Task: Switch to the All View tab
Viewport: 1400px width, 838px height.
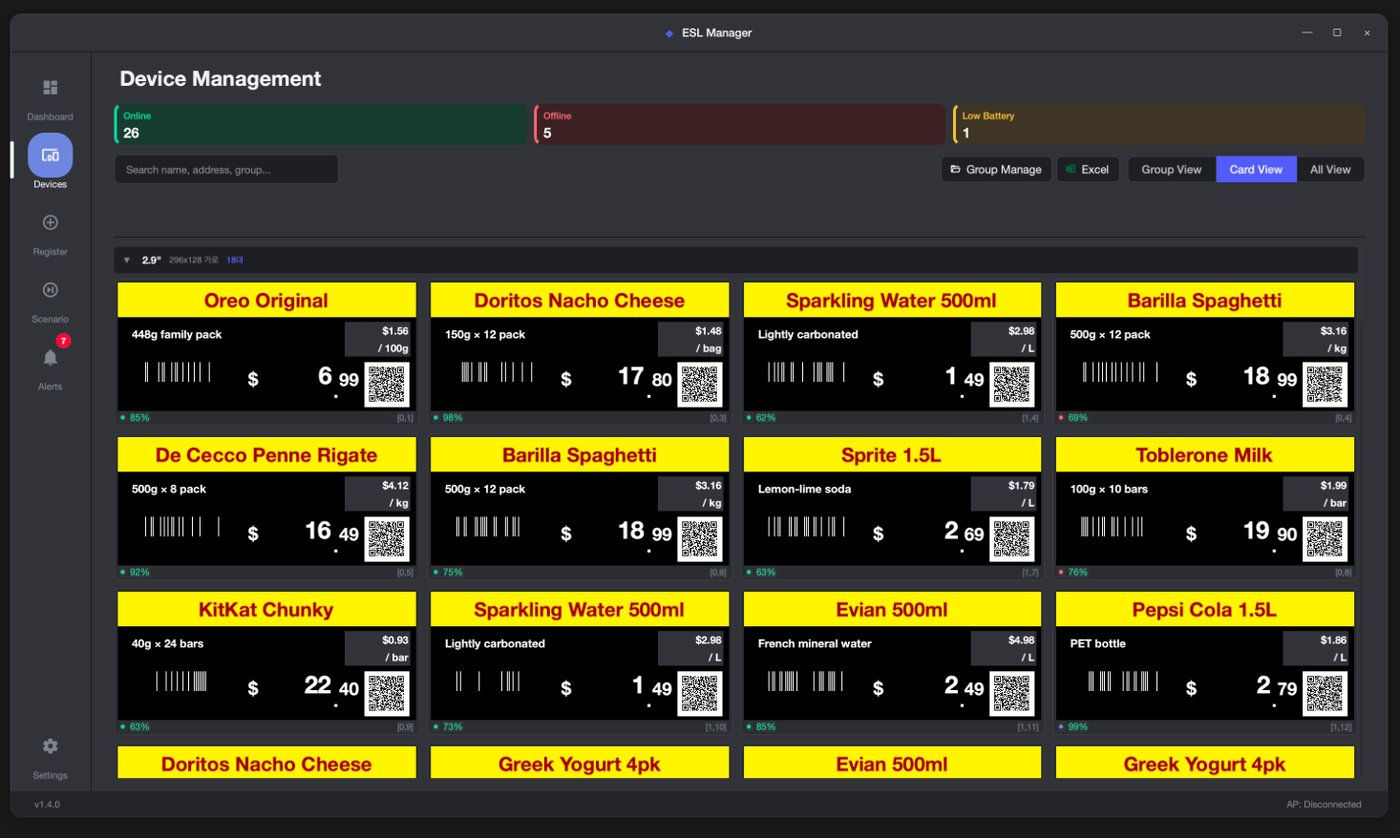Action: tap(1330, 170)
